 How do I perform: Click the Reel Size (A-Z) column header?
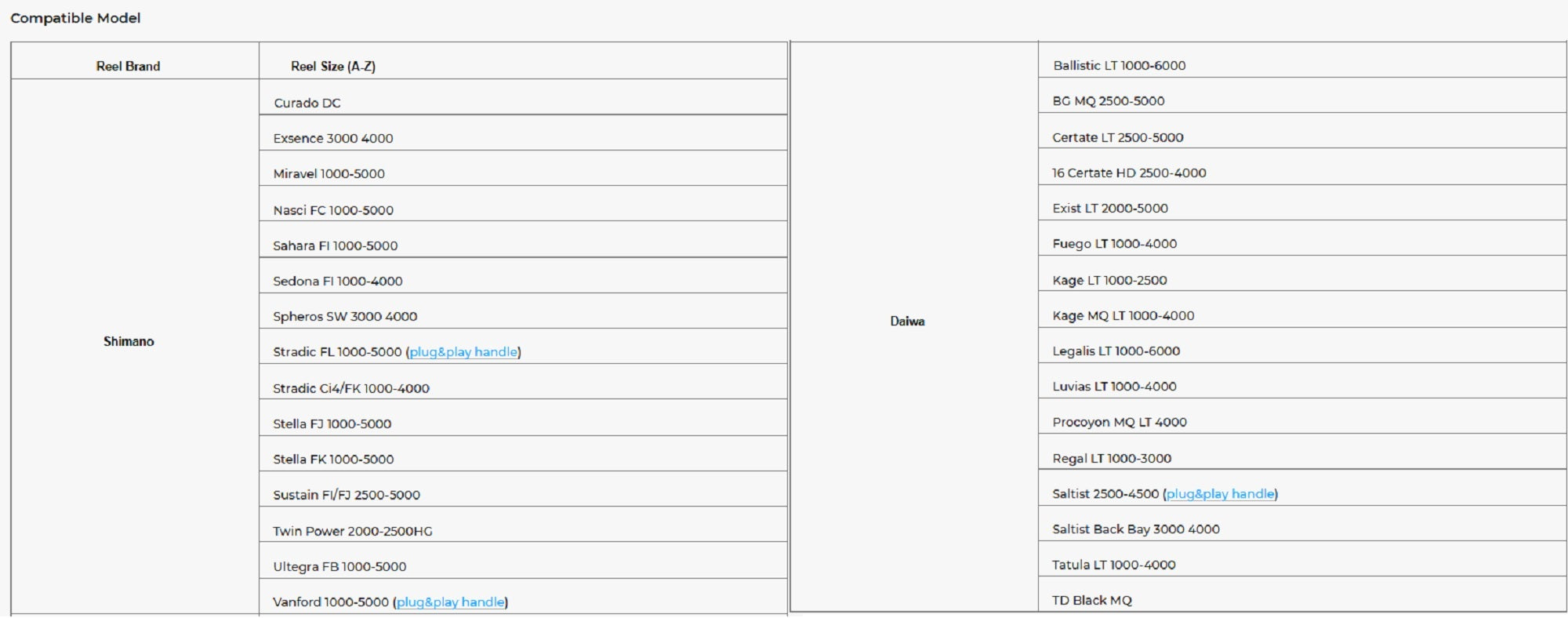point(332,67)
